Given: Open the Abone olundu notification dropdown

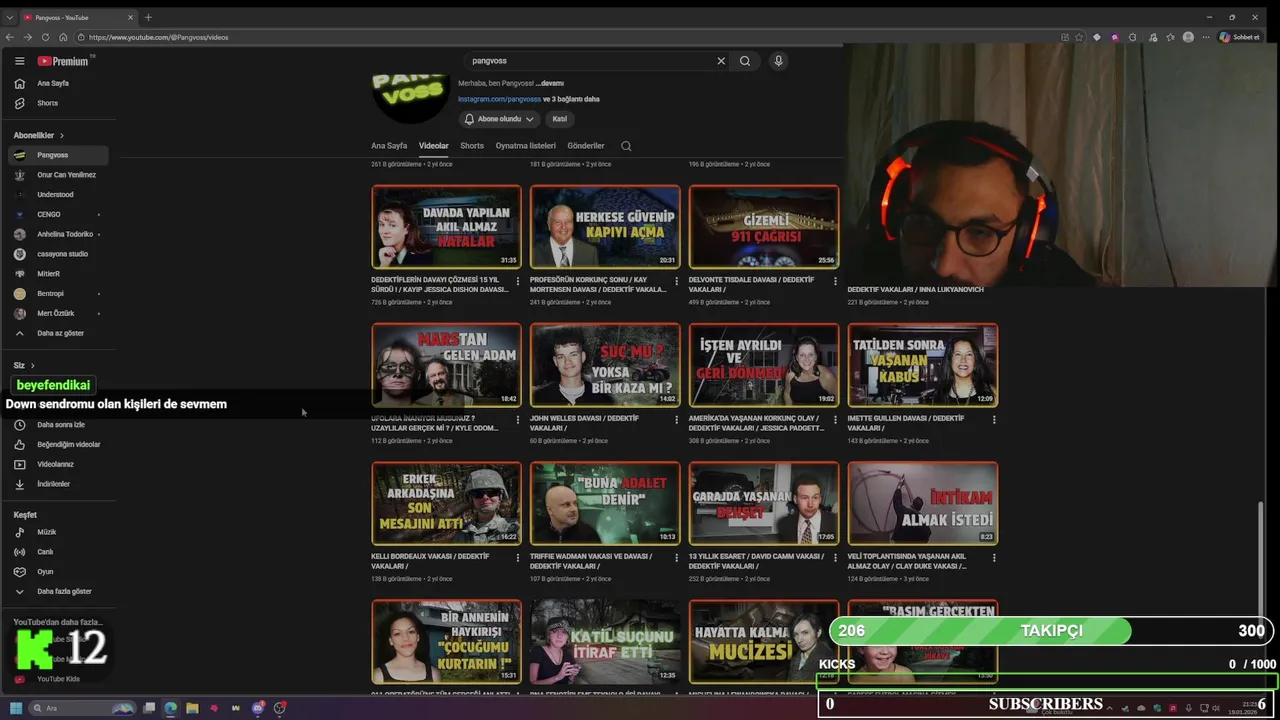Looking at the screenshot, I should coord(499,119).
